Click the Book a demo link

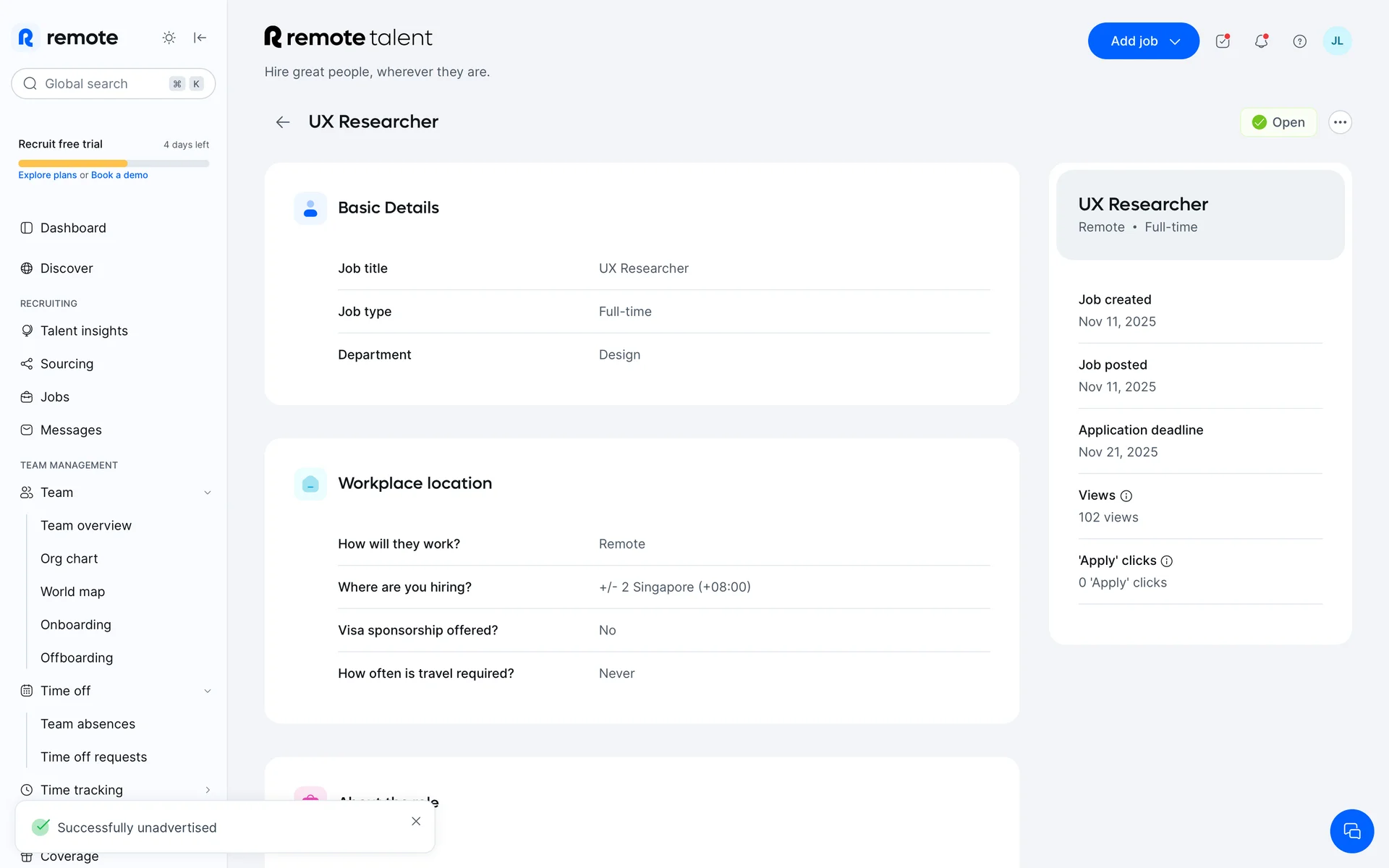point(119,175)
